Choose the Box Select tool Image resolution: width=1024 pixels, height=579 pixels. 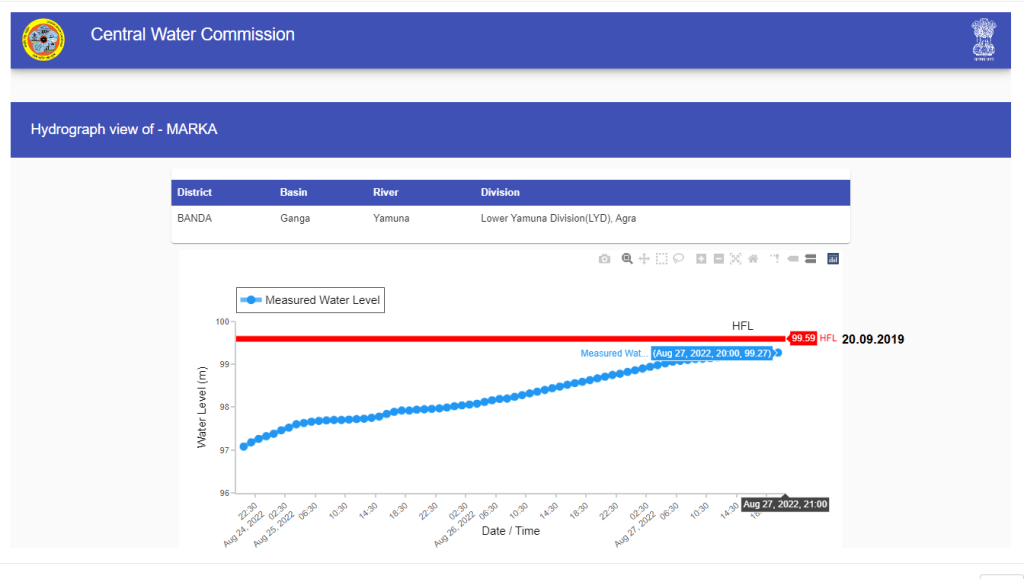coord(661,259)
